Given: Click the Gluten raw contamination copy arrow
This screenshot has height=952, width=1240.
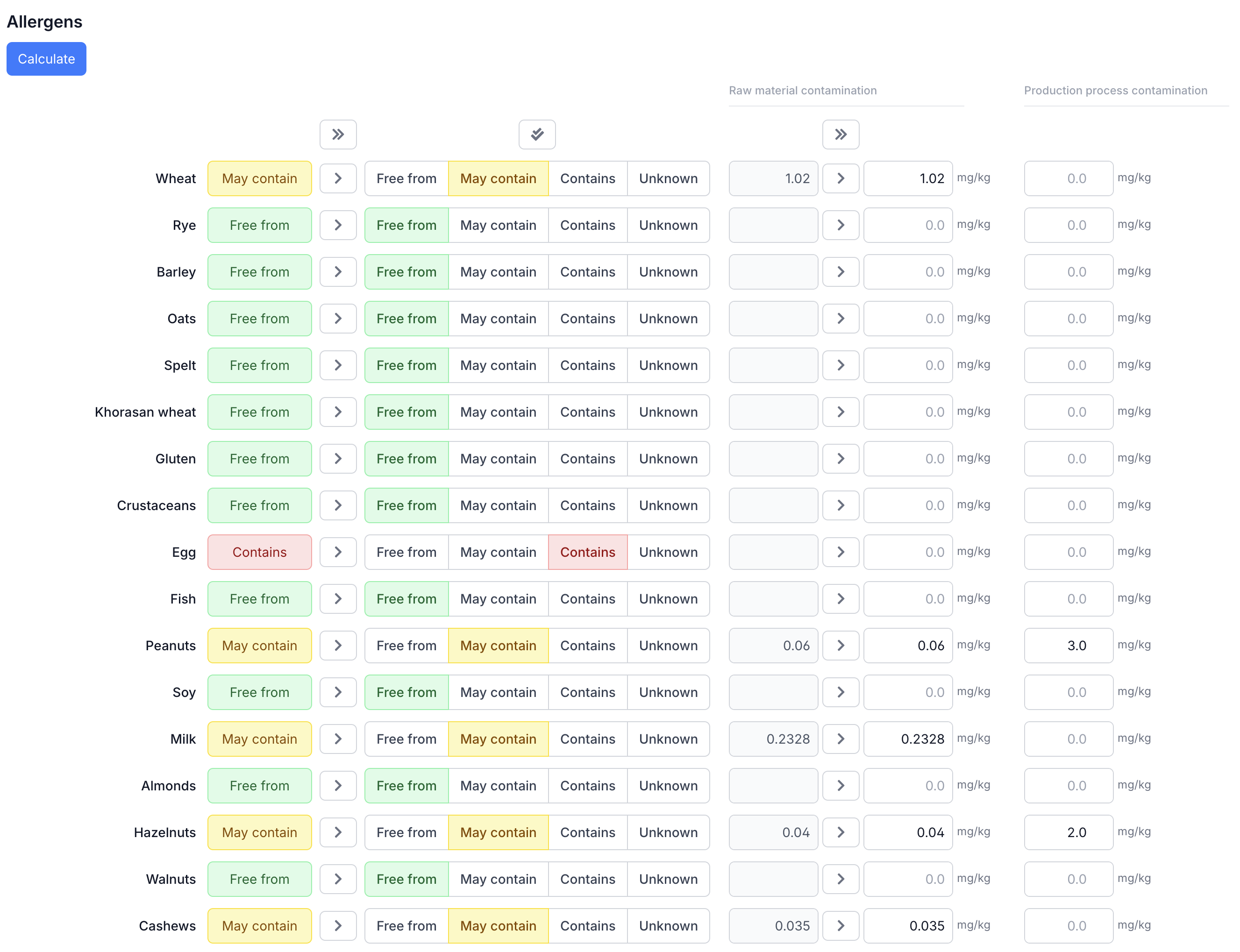Looking at the screenshot, I should (840, 458).
